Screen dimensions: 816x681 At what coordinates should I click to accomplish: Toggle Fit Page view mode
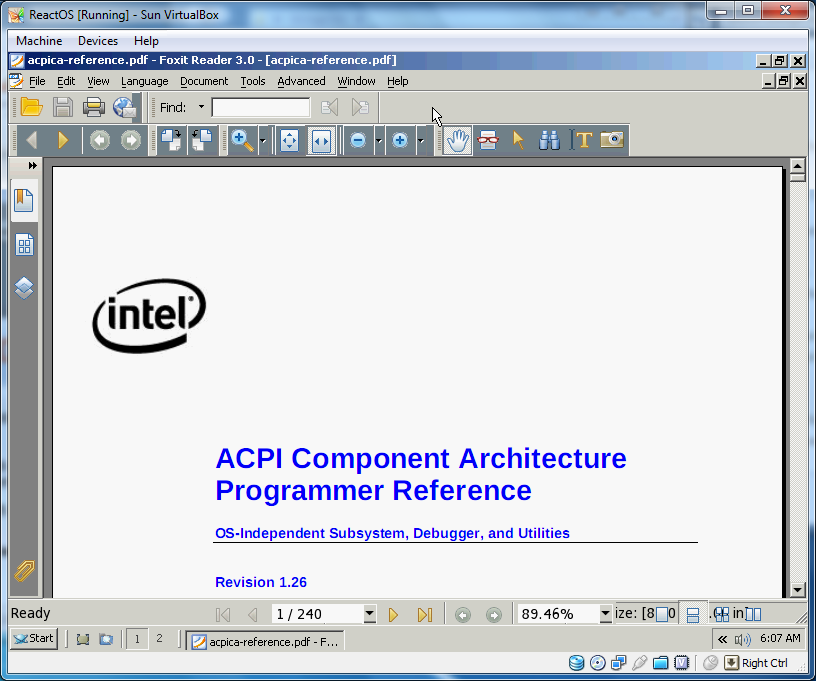tap(289, 141)
